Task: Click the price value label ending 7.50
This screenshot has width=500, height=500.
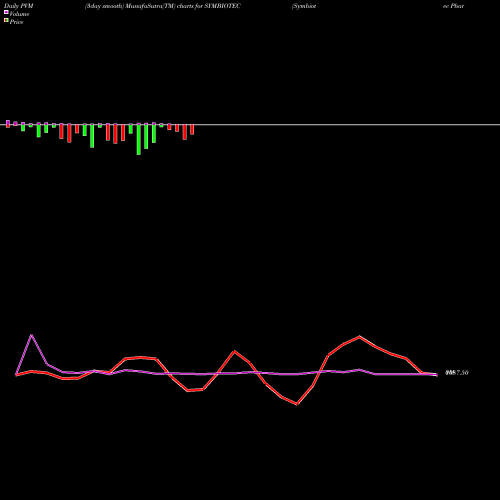Action: pyautogui.click(x=457, y=373)
